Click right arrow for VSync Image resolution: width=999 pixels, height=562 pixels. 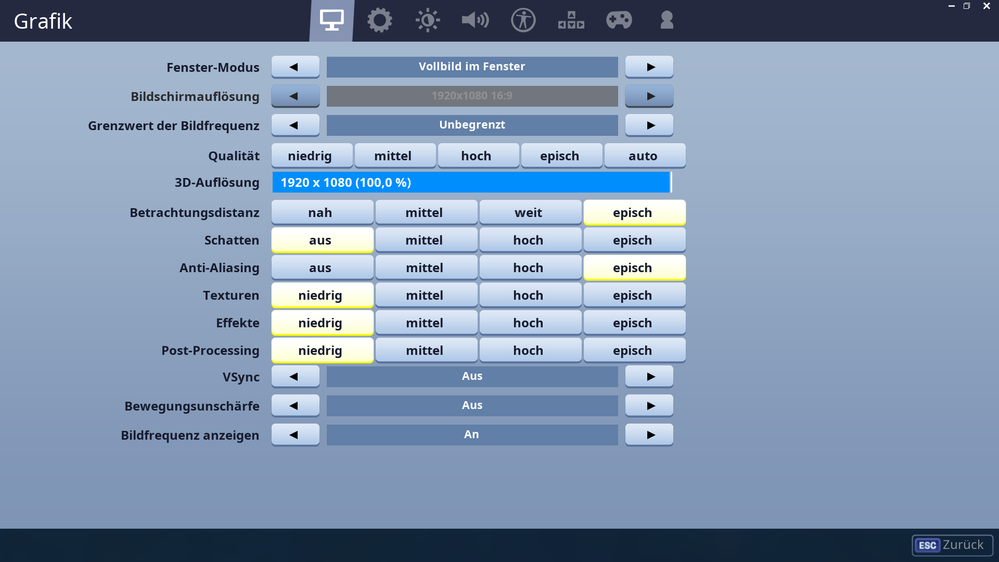[650, 377]
